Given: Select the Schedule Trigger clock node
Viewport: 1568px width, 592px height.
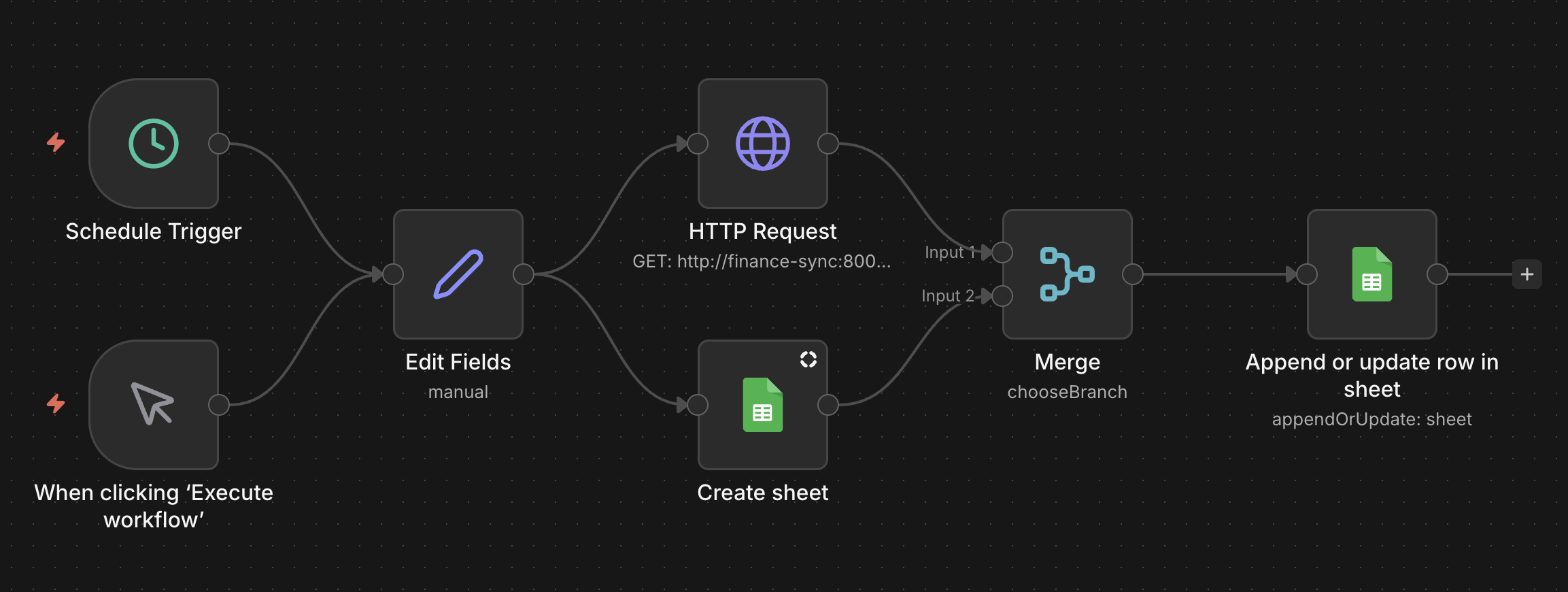Looking at the screenshot, I should 154,144.
